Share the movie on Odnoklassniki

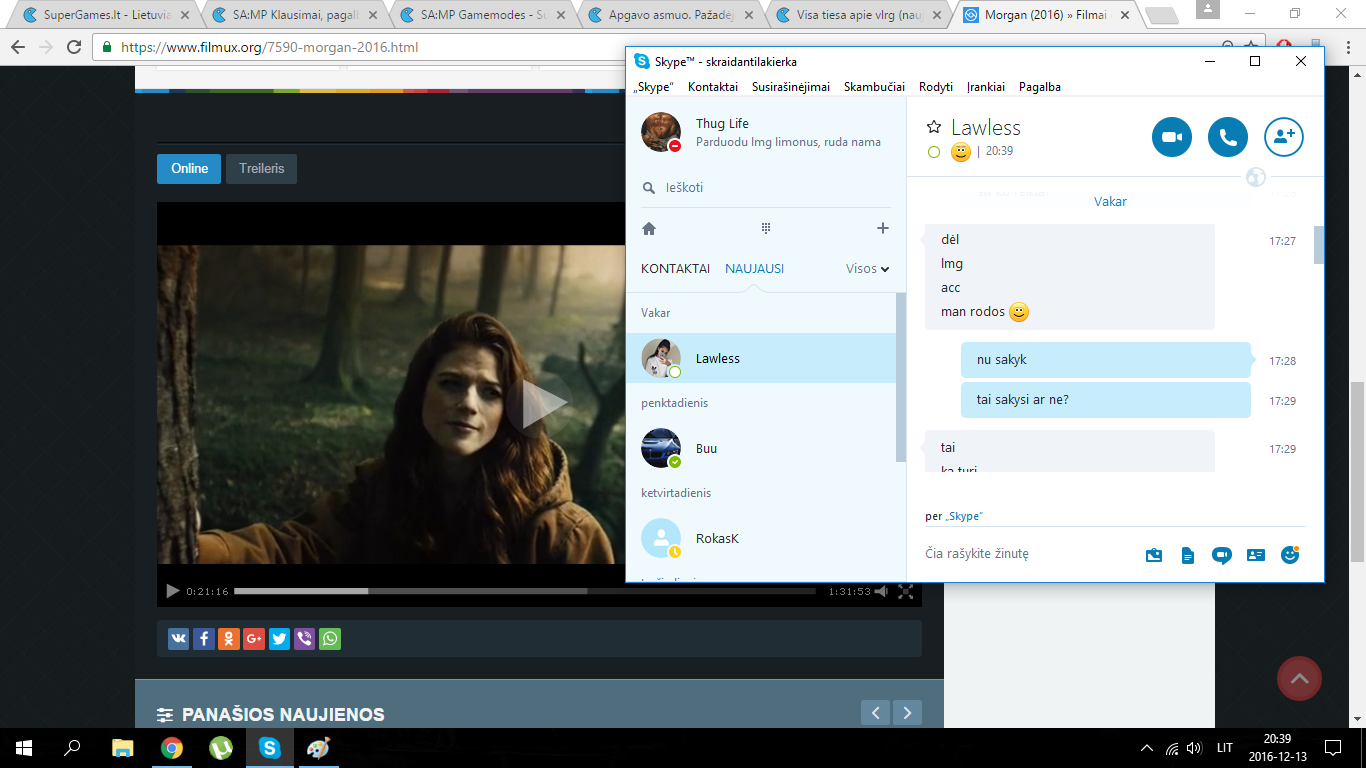coord(229,638)
